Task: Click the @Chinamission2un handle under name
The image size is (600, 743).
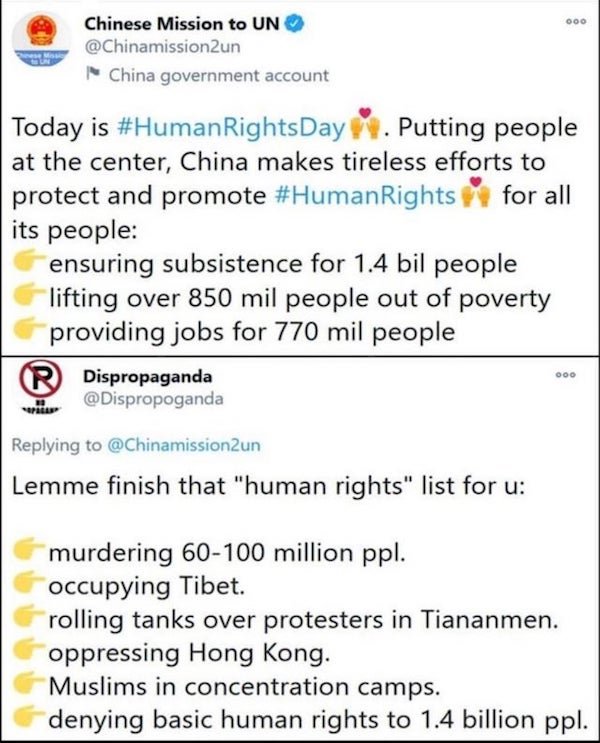Action: pos(162,47)
